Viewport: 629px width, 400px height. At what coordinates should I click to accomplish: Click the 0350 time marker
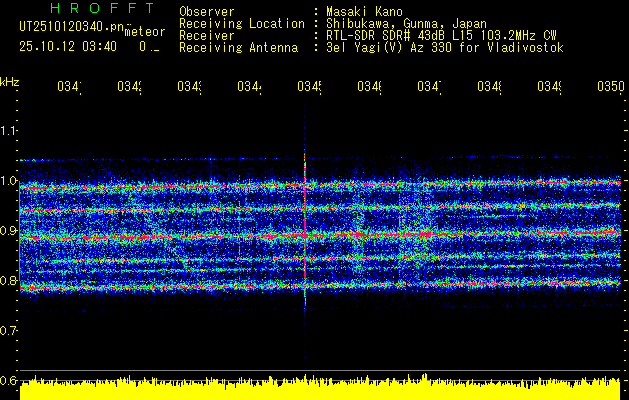pos(611,87)
